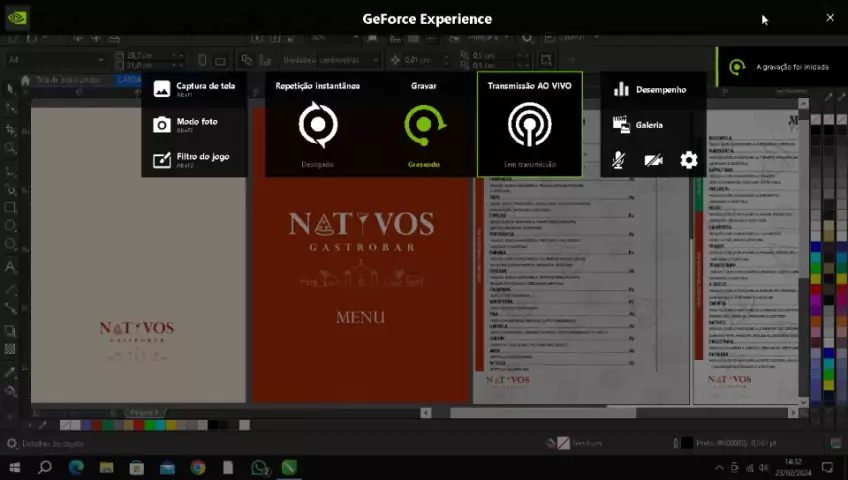848x480 pixels.
Task: Open WhatsApp from the taskbar
Action: pyautogui.click(x=260, y=467)
